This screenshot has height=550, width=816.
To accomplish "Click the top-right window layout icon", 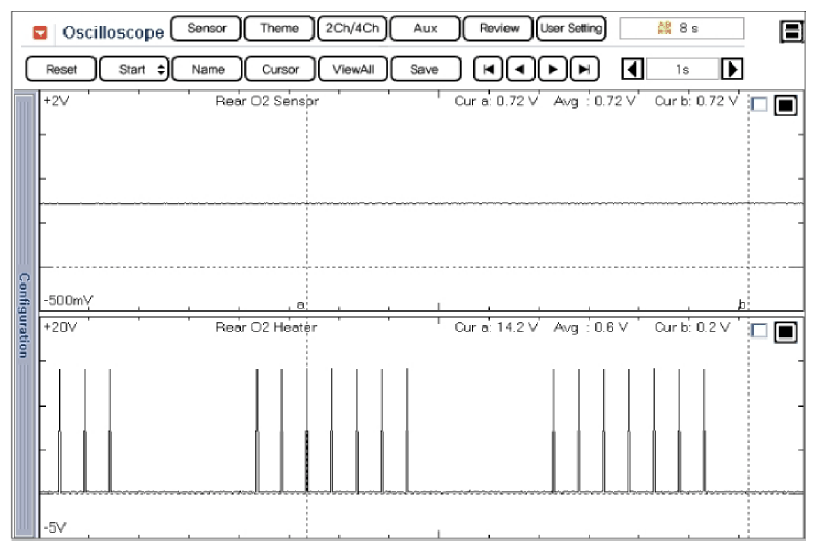I will click(x=799, y=32).
